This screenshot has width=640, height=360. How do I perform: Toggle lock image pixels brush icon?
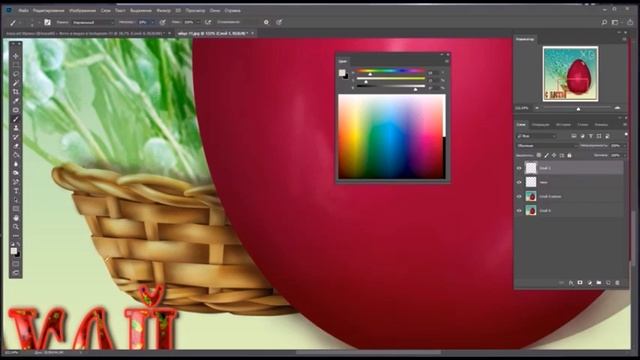[547, 156]
